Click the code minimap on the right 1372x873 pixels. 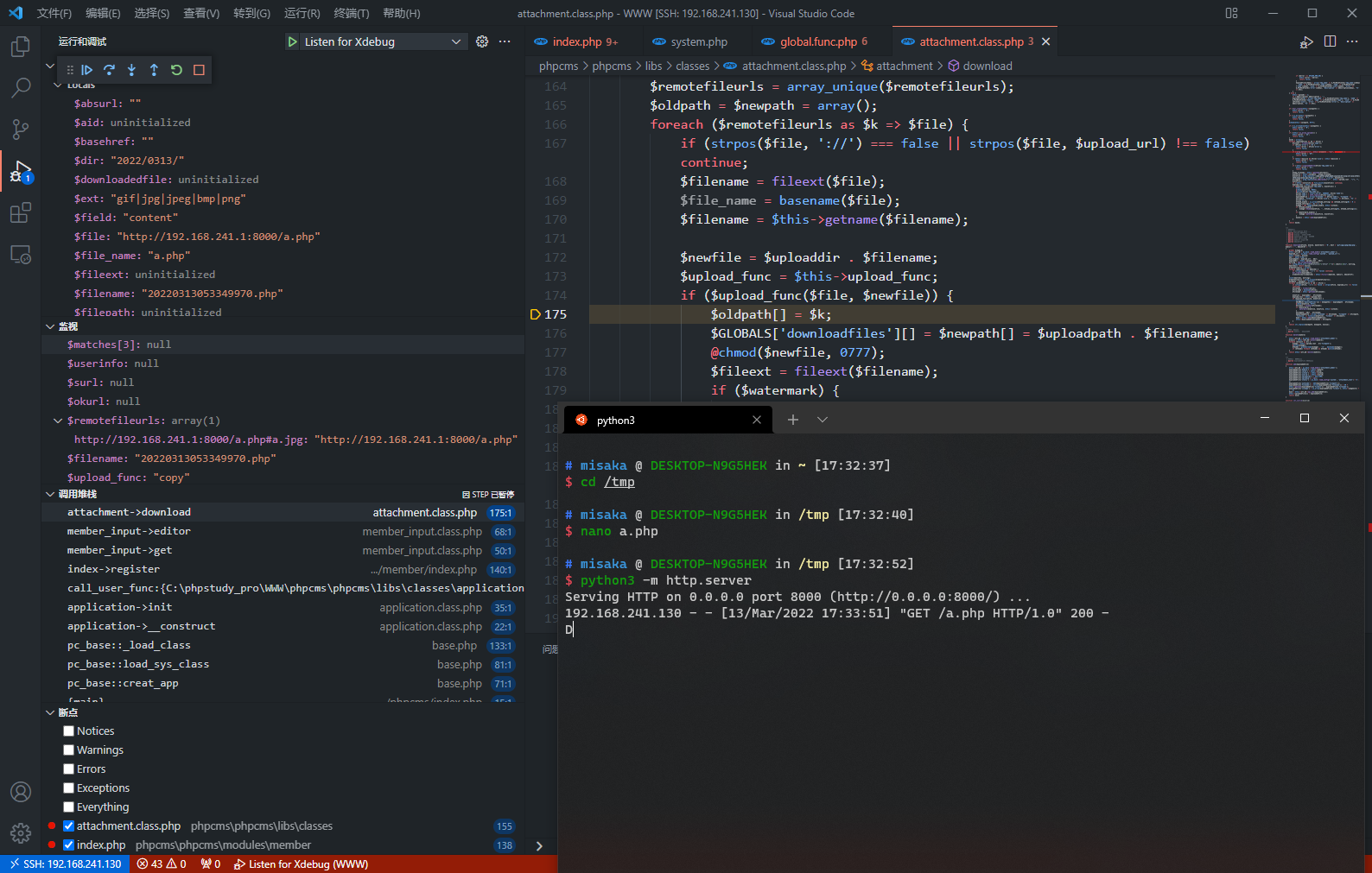(x=1320, y=237)
